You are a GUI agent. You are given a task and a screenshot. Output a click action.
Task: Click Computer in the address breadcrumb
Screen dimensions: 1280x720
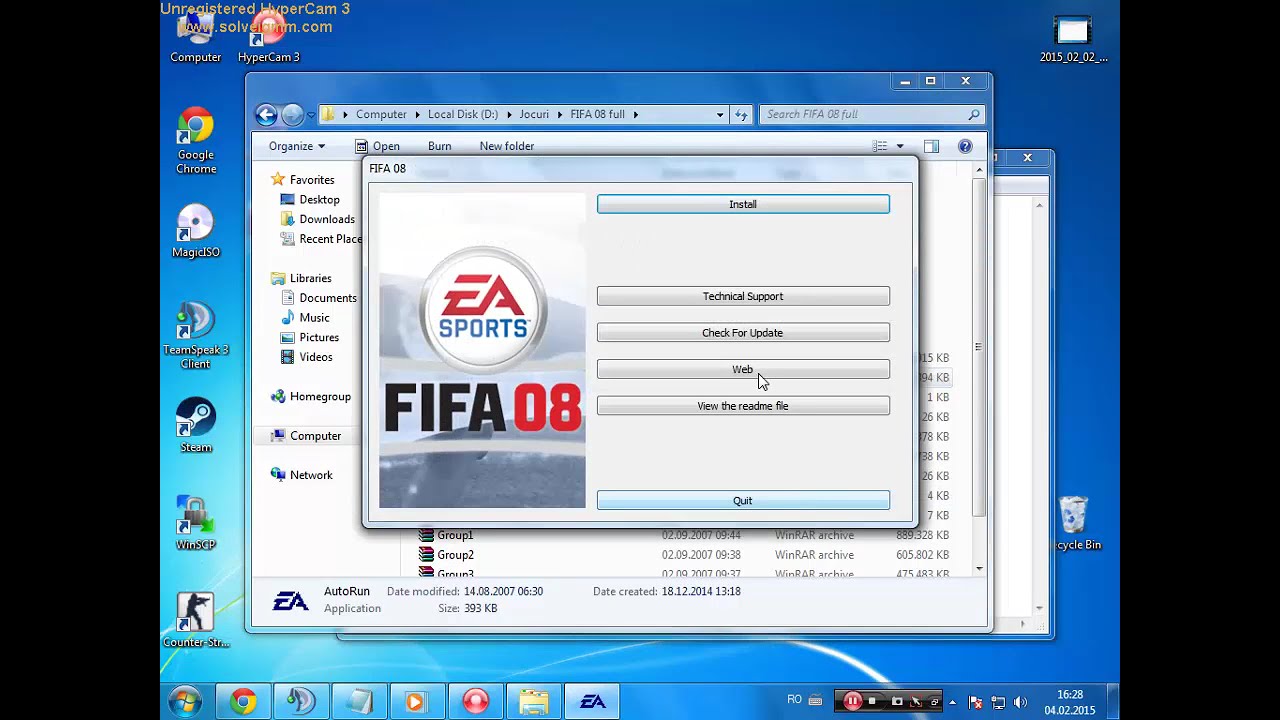(381, 115)
